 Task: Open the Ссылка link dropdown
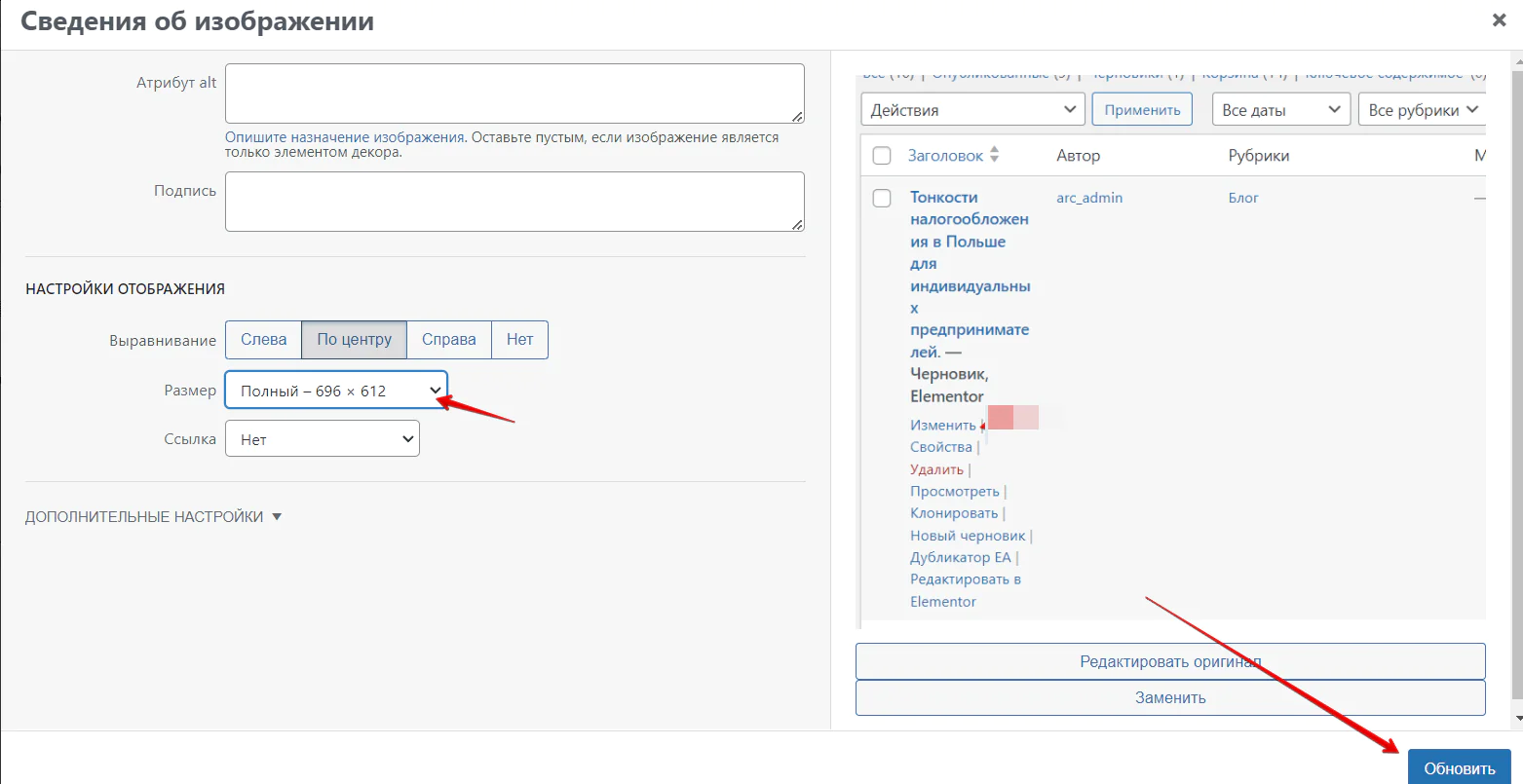(322, 439)
